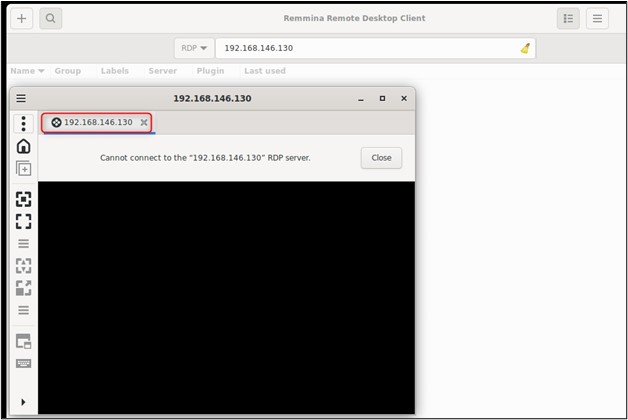This screenshot has height=420, width=628.
Task: Click the black remote display area
Action: [x=226, y=297]
